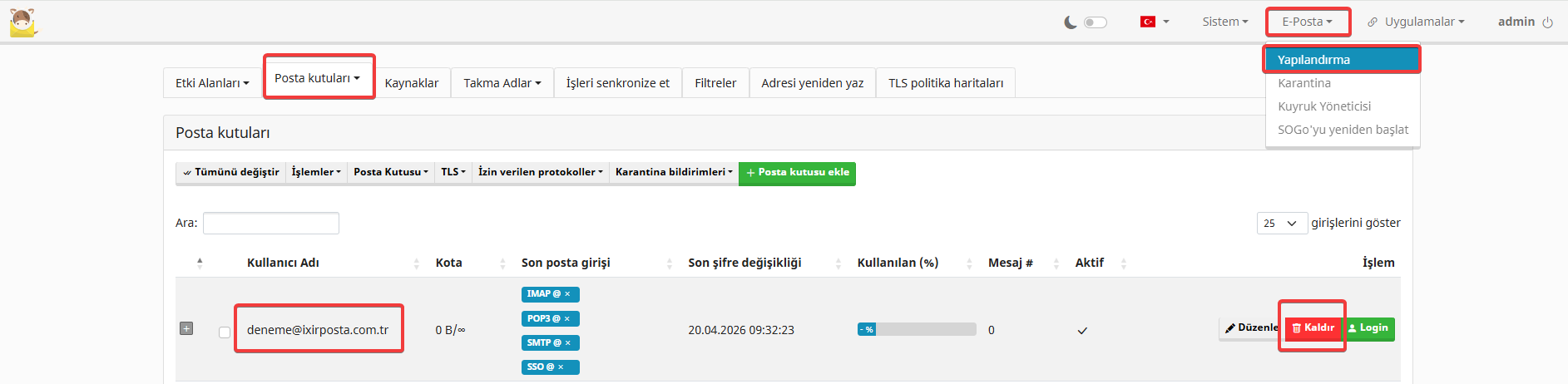Open the İzin verilen protokoller dropdown
Viewport: 1568px width, 384px height.
pos(540,172)
